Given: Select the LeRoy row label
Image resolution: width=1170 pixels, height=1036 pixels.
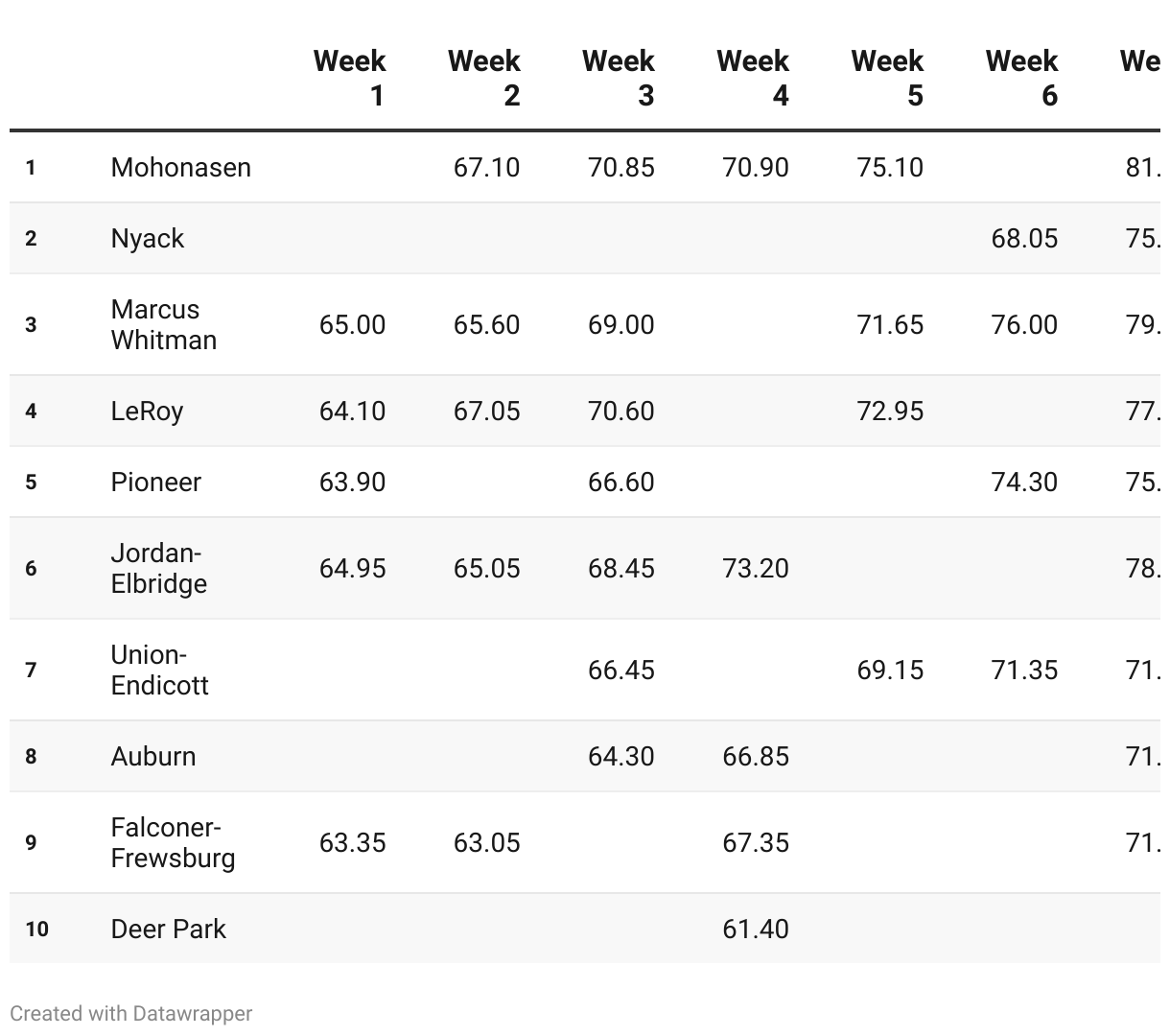Looking at the screenshot, I should pos(147,411).
